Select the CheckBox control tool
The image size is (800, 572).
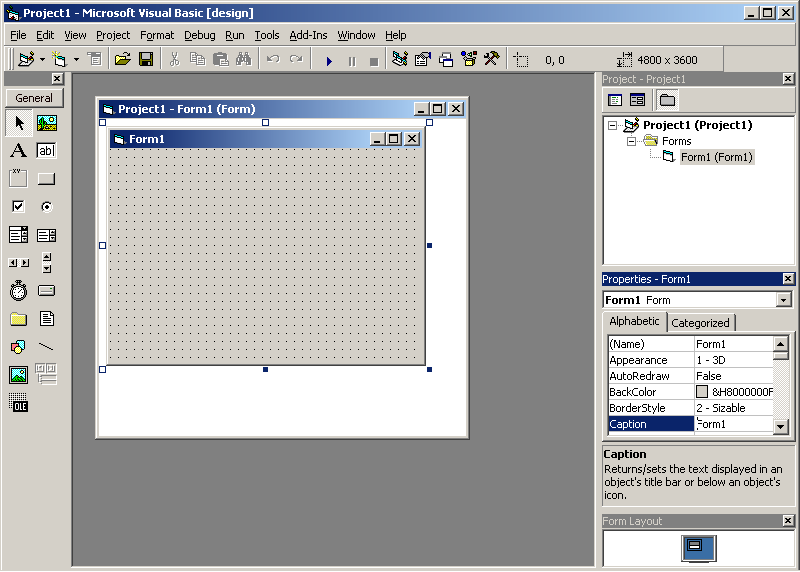click(18, 206)
